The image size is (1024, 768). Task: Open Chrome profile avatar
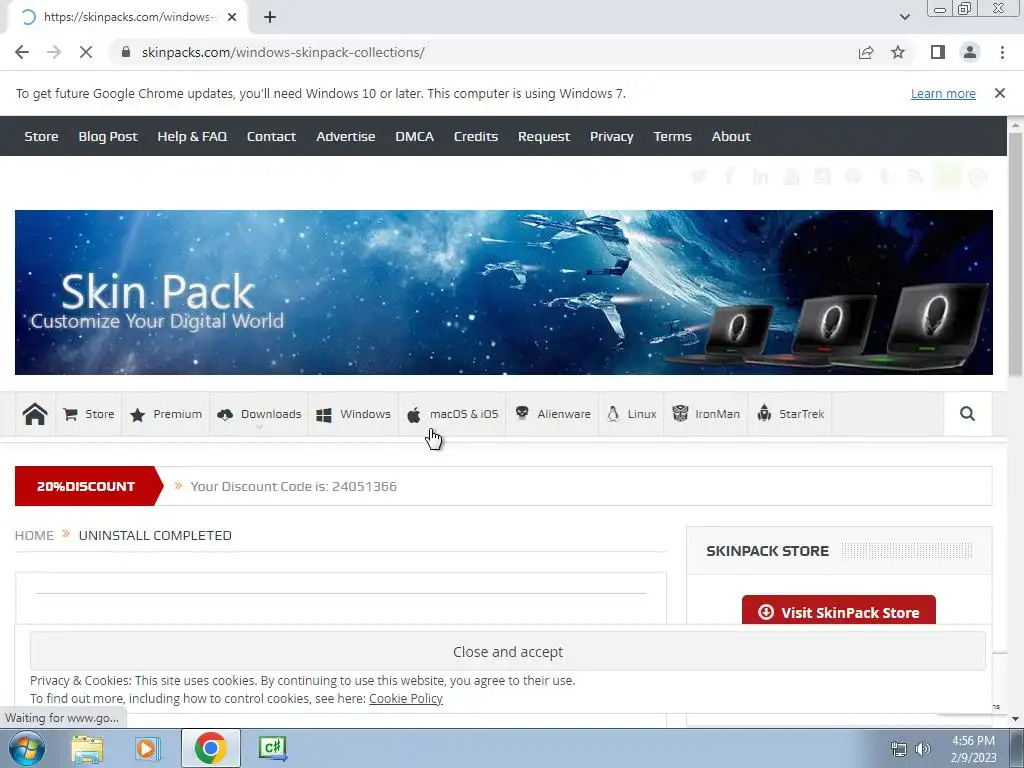[970, 52]
